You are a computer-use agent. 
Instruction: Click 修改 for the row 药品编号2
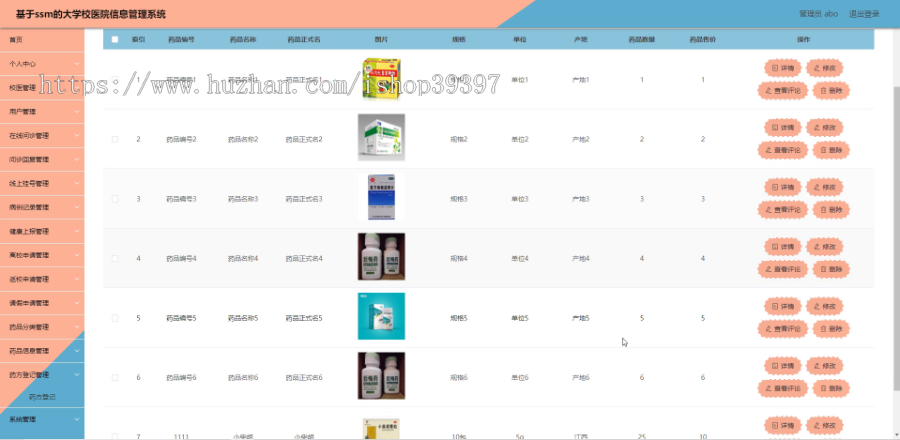(824, 127)
